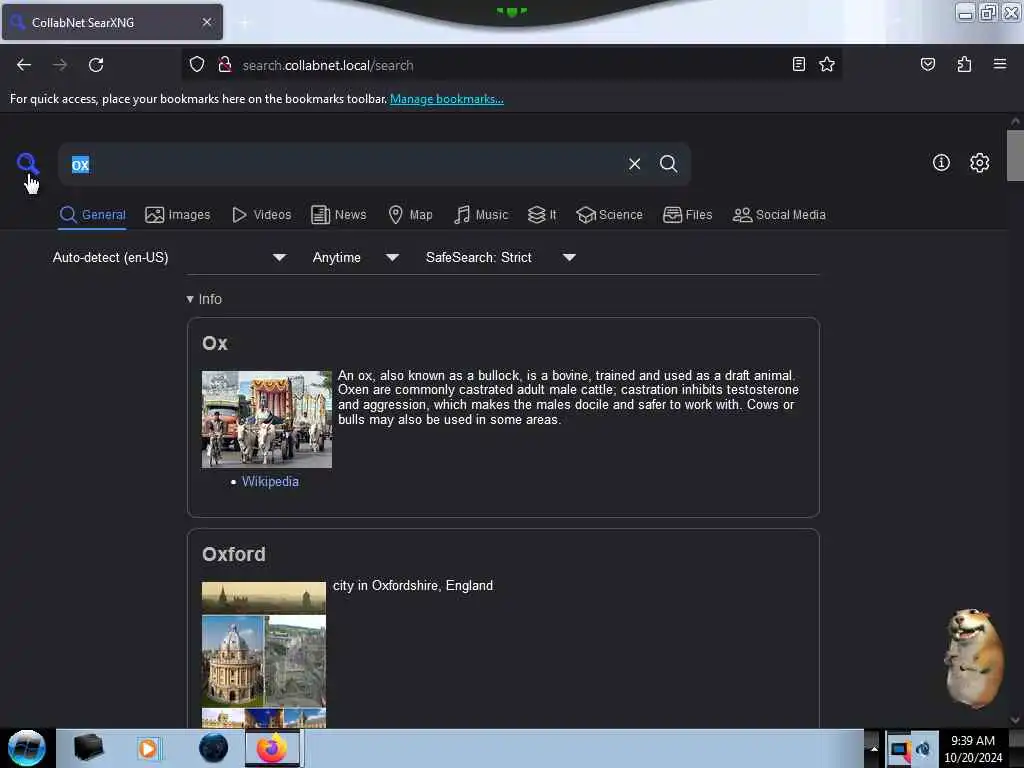Switch to the Map search tab

(x=410, y=215)
